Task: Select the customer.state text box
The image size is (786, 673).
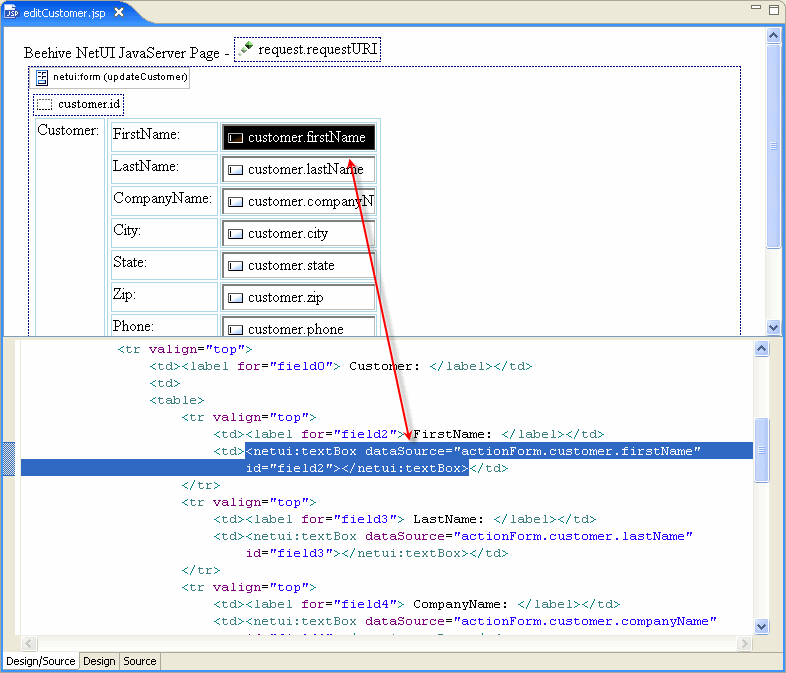Action: [x=298, y=266]
